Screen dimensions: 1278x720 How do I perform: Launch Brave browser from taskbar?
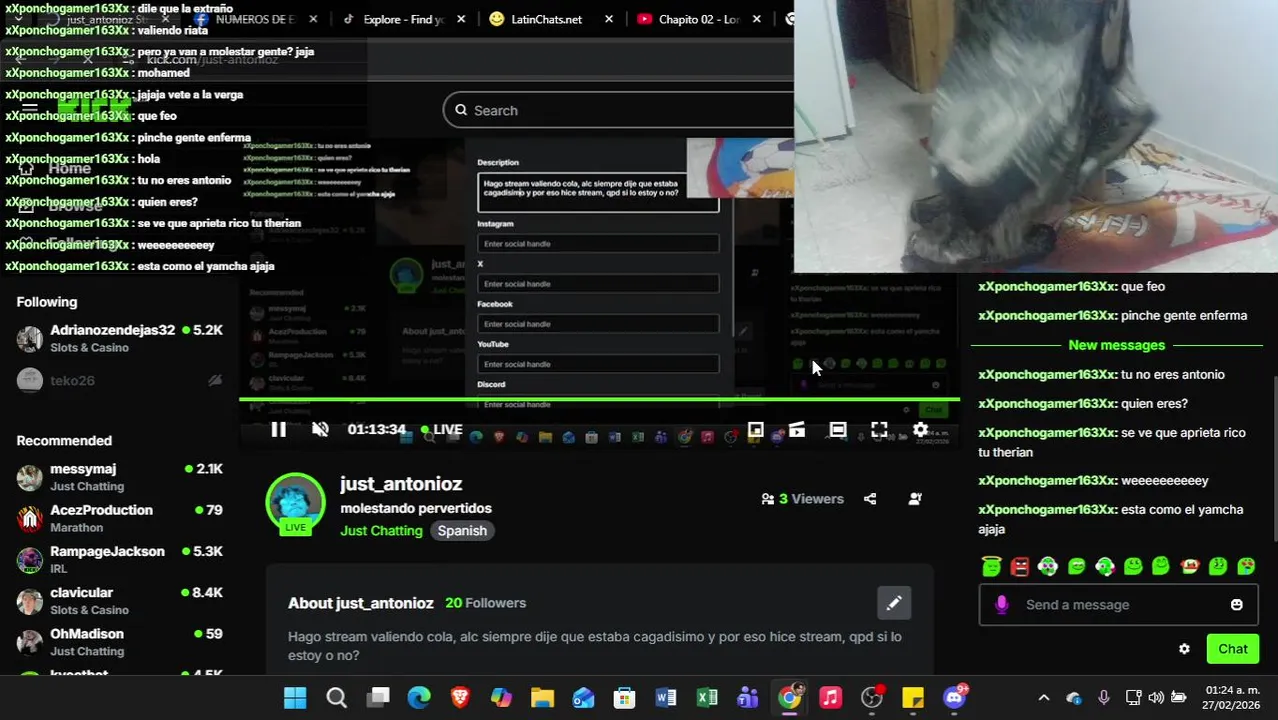[x=460, y=698]
